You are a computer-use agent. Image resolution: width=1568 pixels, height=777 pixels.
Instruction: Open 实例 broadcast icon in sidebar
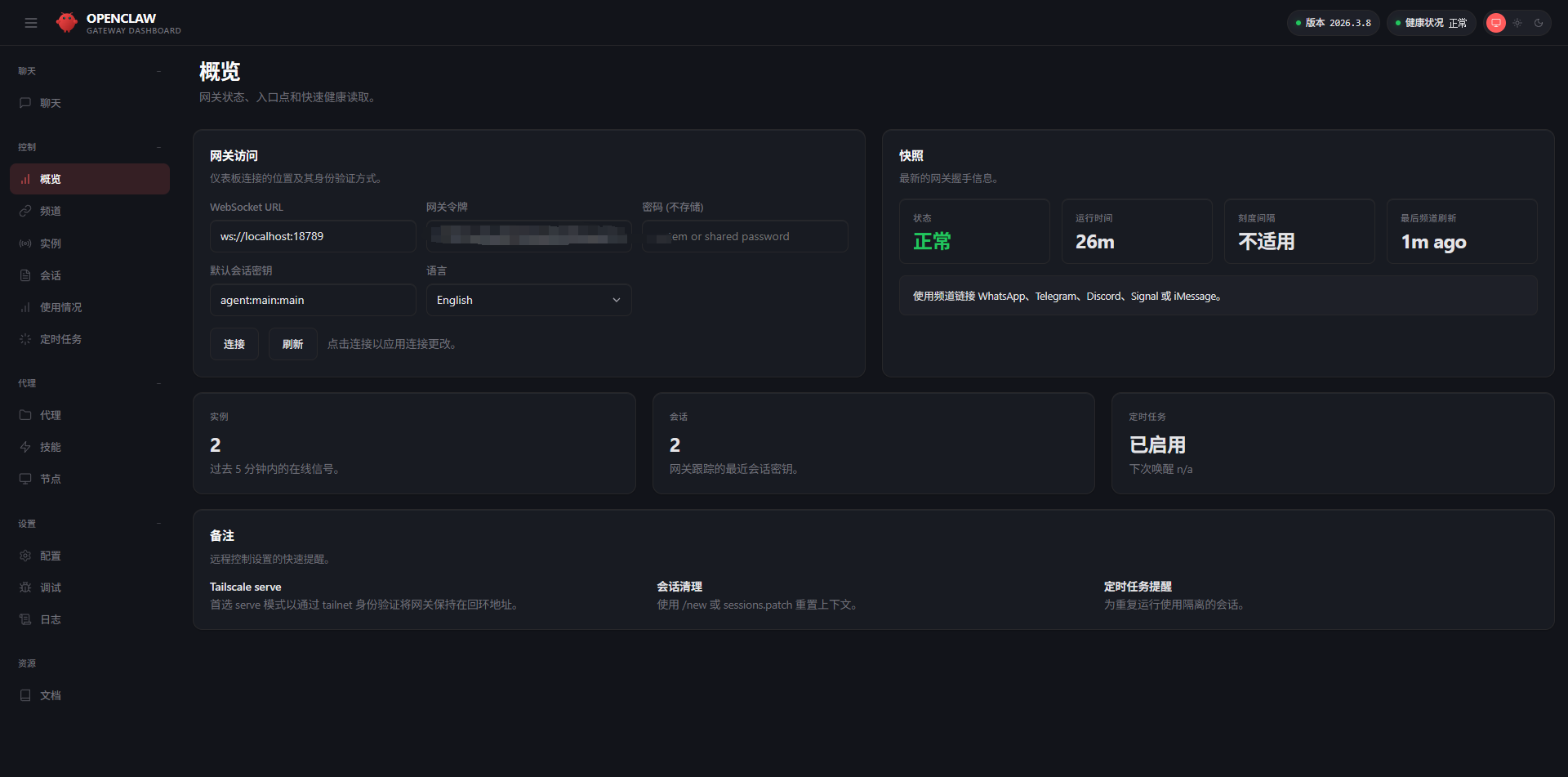point(25,243)
